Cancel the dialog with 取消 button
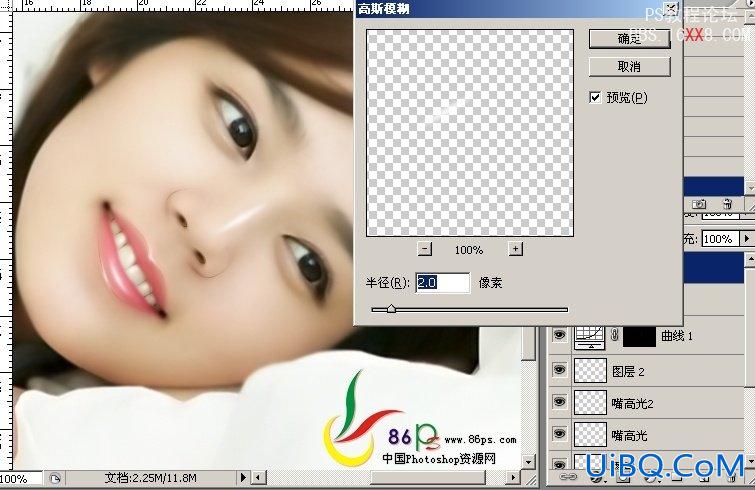Viewport: 755px width, 490px height. click(629, 66)
